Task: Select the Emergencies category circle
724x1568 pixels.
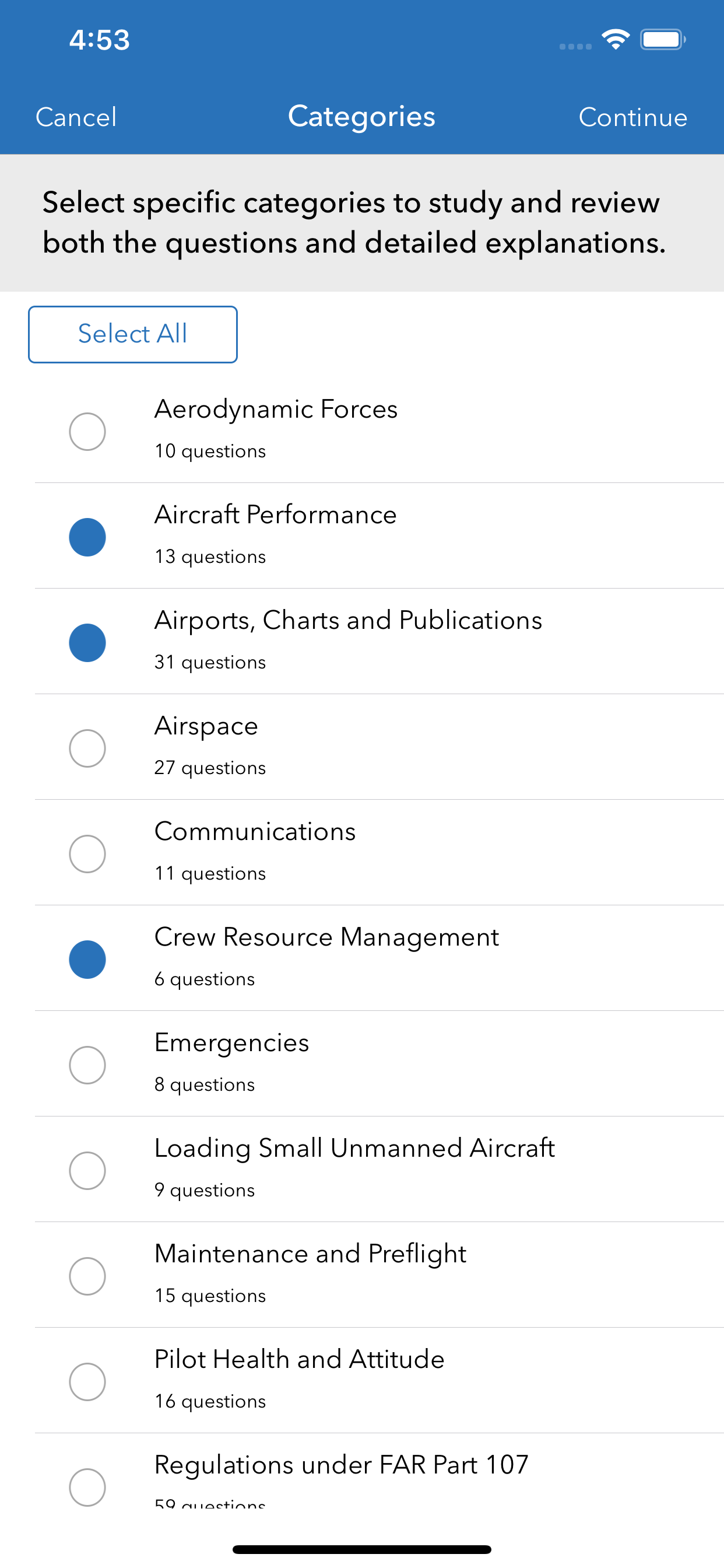Action: coord(87,1065)
